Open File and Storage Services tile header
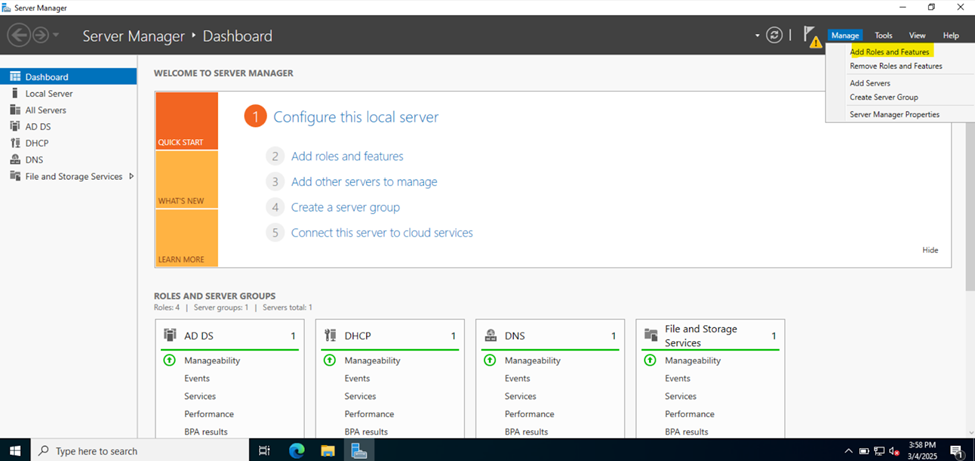The image size is (975, 461). (x=710, y=336)
